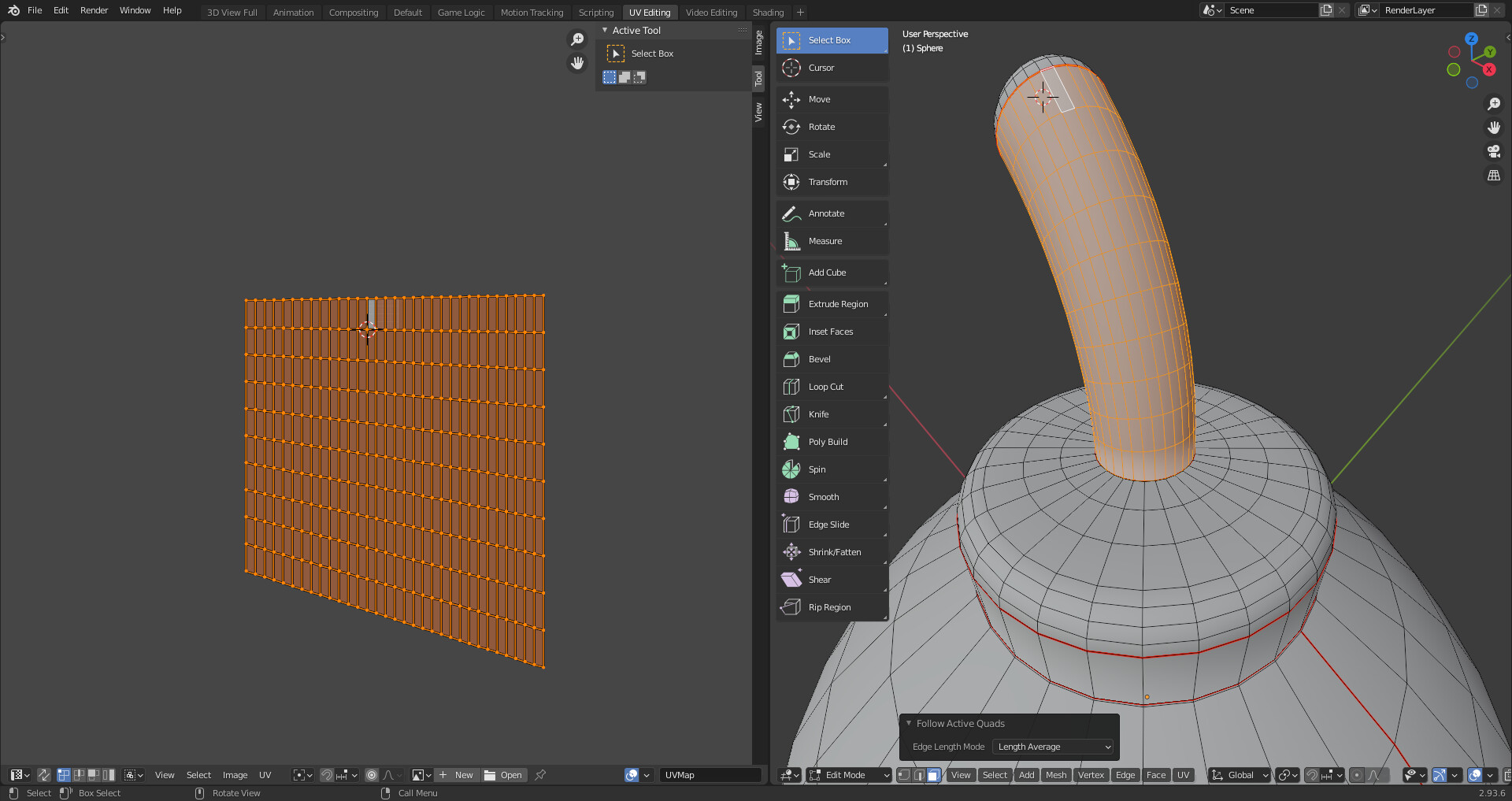Viewport: 1512px width, 801px height.
Task: Add a new workspace tab
Action: click(800, 12)
